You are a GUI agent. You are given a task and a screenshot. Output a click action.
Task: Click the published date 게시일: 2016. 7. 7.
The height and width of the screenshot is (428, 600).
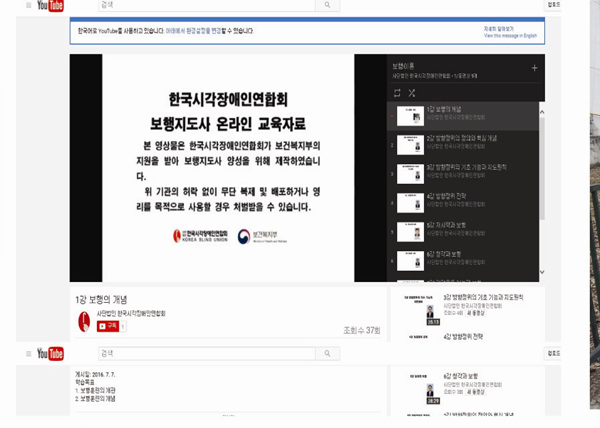[95, 374]
